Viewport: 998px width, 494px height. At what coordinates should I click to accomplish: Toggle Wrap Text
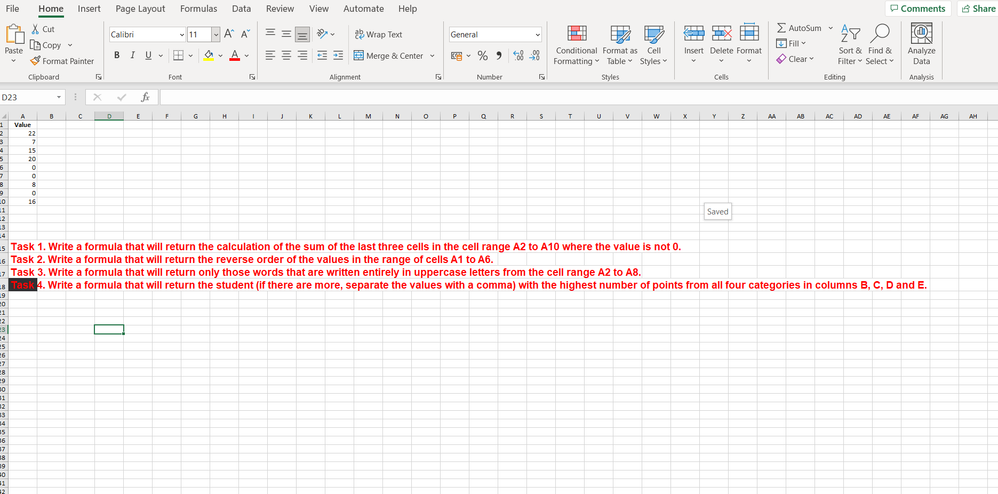(379, 34)
